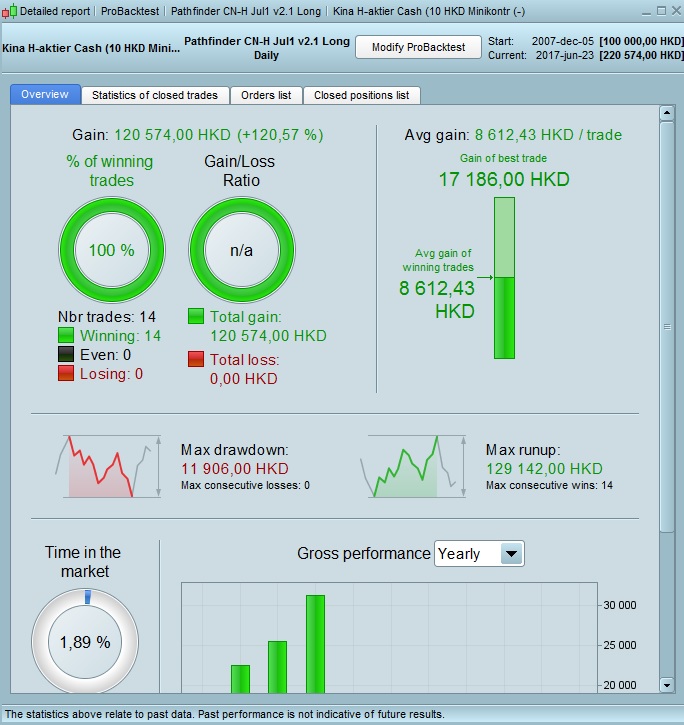Image resolution: width=684 pixels, height=725 pixels.
Task: Open Statistics of closed trades tab
Action: pos(155,95)
